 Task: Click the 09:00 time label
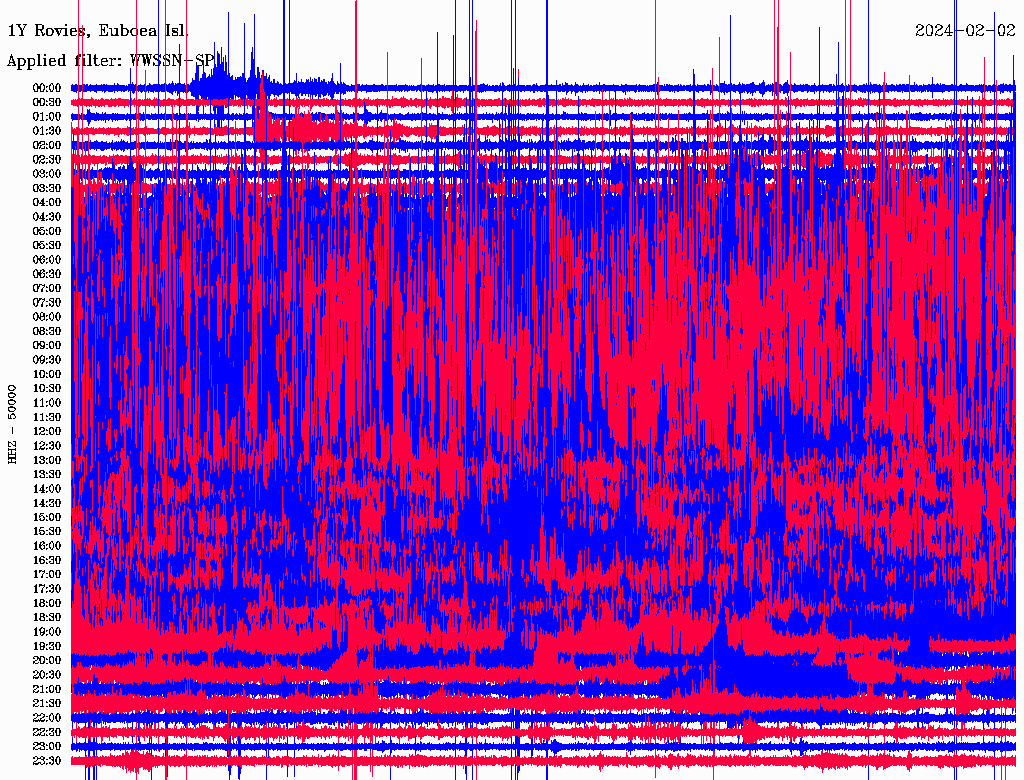pyautogui.click(x=47, y=346)
